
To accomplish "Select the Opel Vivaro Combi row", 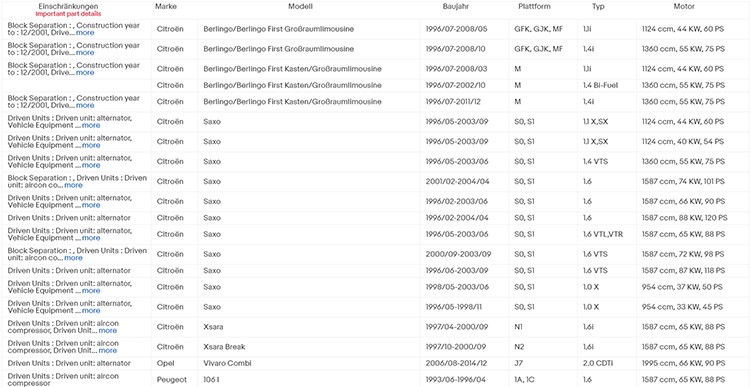I will [x=375, y=363].
